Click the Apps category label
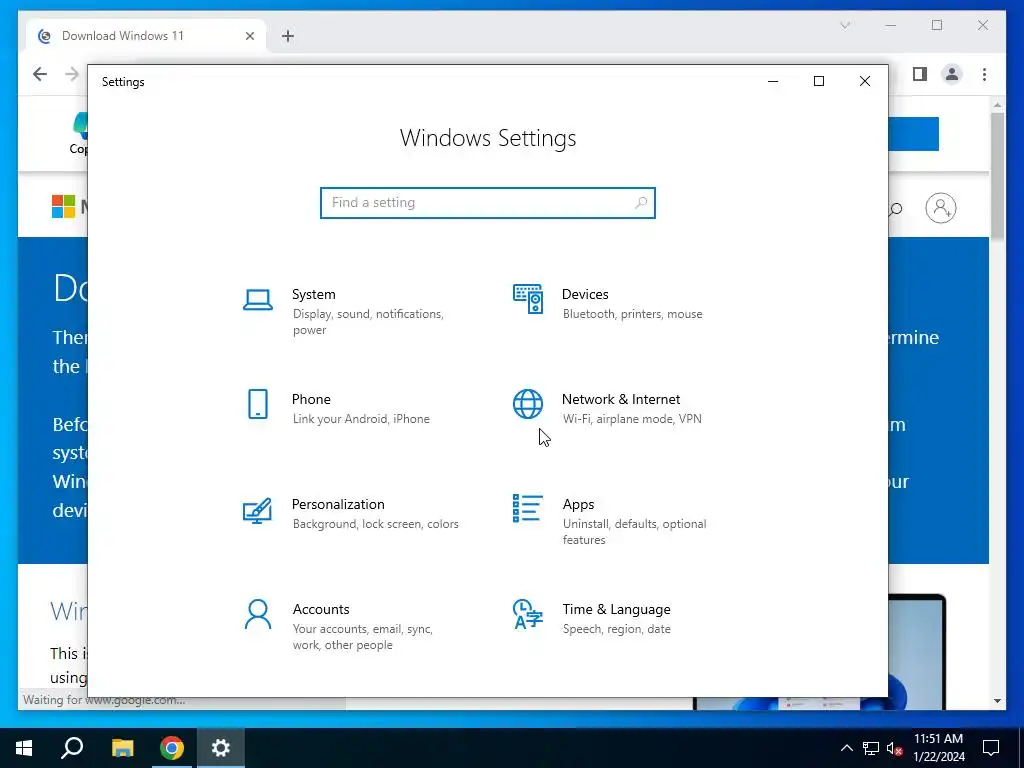Screen dimensions: 1024x768 (x=579, y=504)
